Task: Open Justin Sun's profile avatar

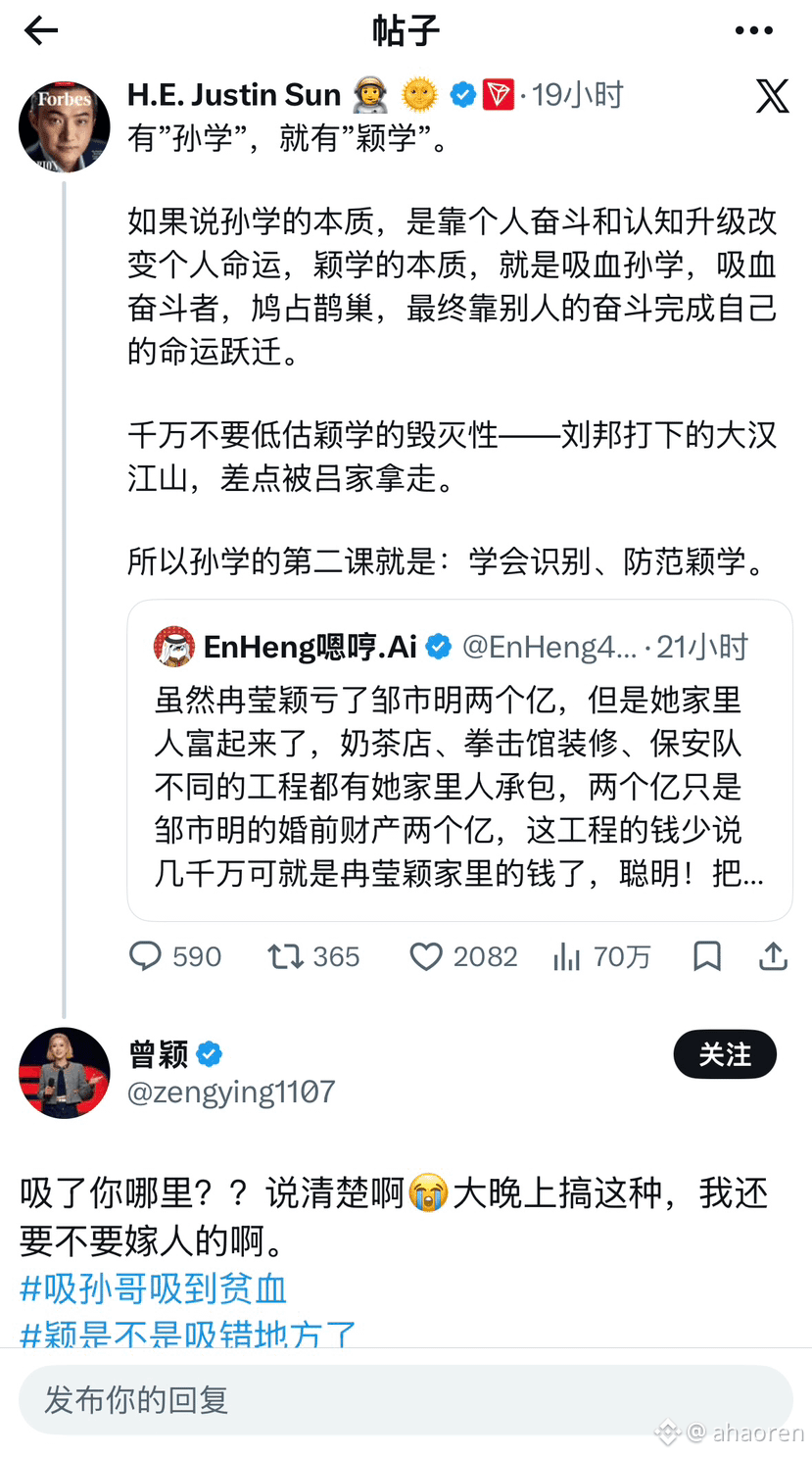Action: pyautogui.click(x=65, y=126)
